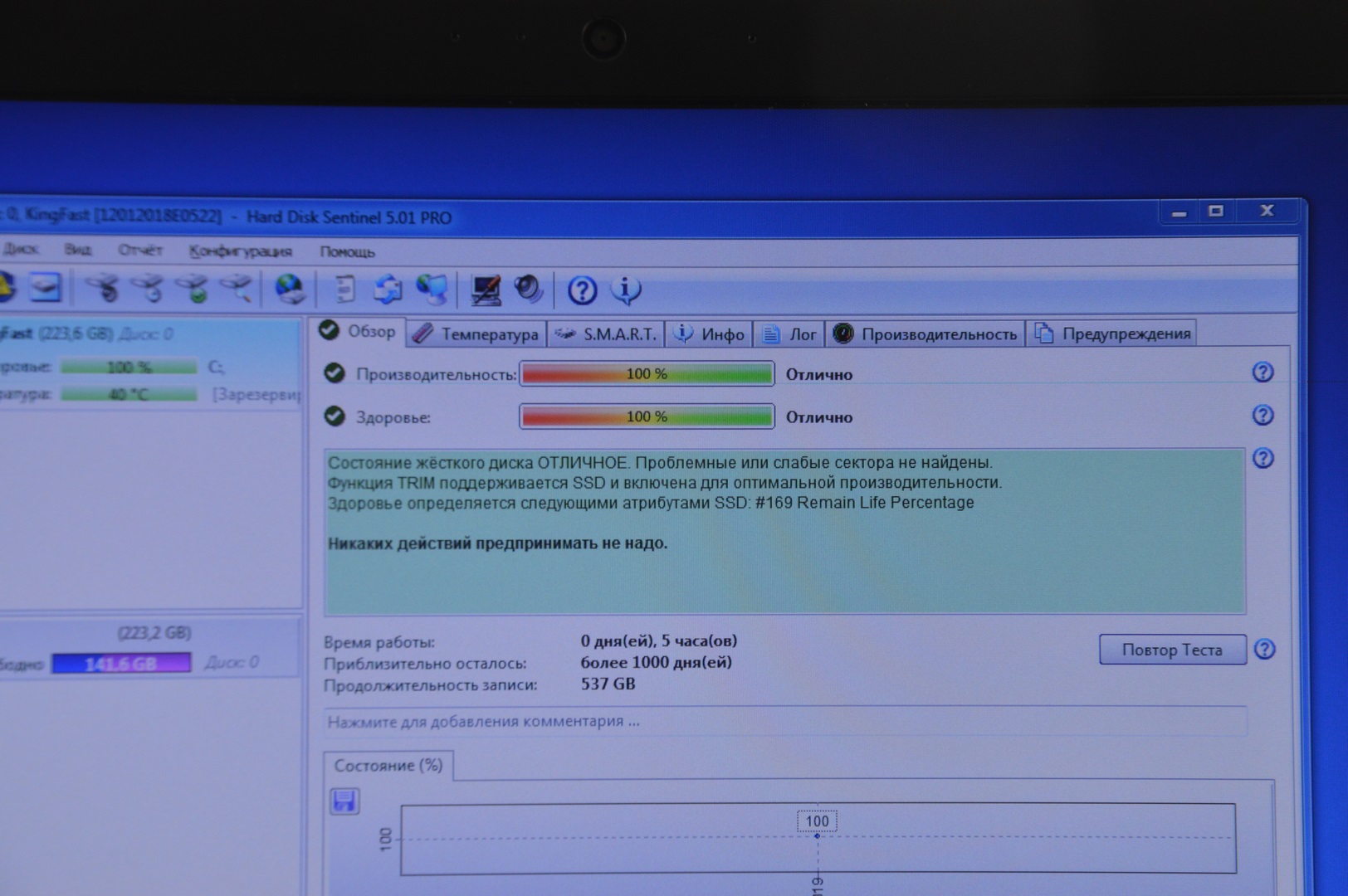Open the Предупреждения tab
The width and height of the screenshot is (1348, 896).
[1112, 334]
